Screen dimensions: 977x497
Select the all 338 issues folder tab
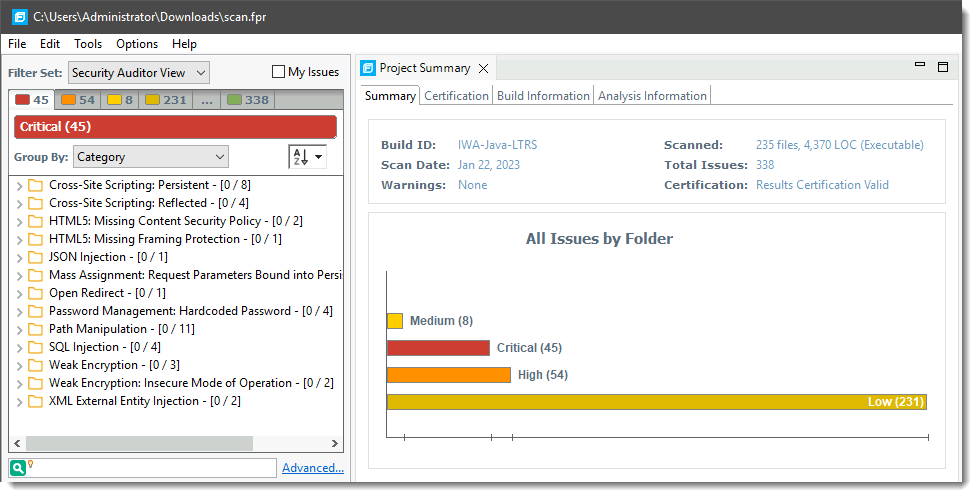[248, 100]
